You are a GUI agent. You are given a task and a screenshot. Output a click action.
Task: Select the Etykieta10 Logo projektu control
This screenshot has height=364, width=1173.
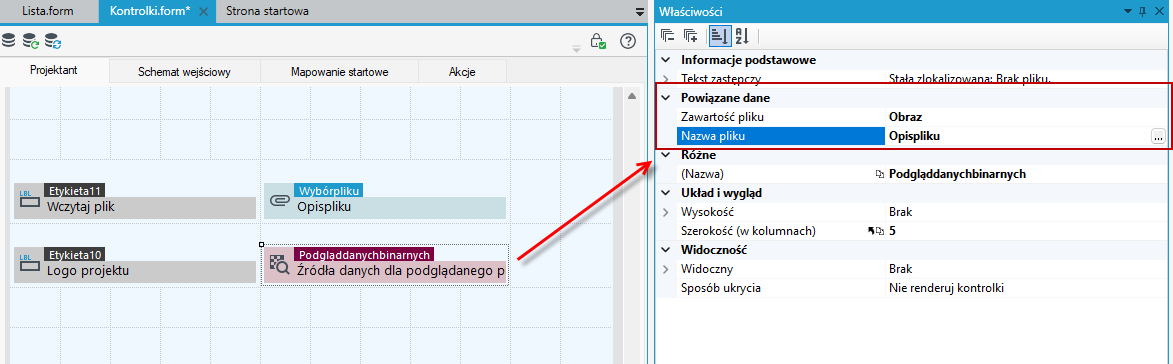(135, 265)
